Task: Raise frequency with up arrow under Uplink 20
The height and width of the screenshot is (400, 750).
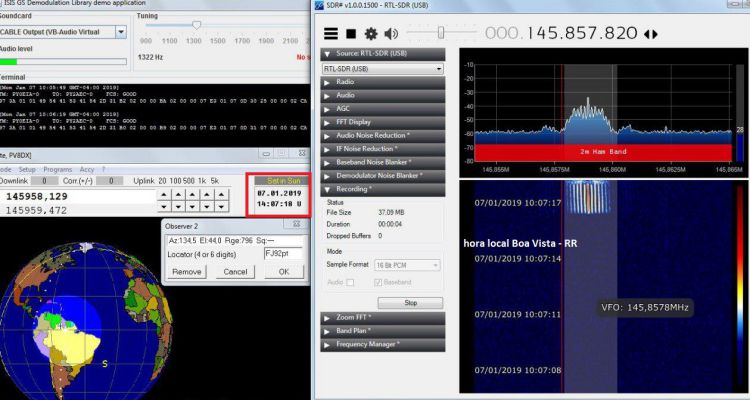Action: (x=164, y=195)
